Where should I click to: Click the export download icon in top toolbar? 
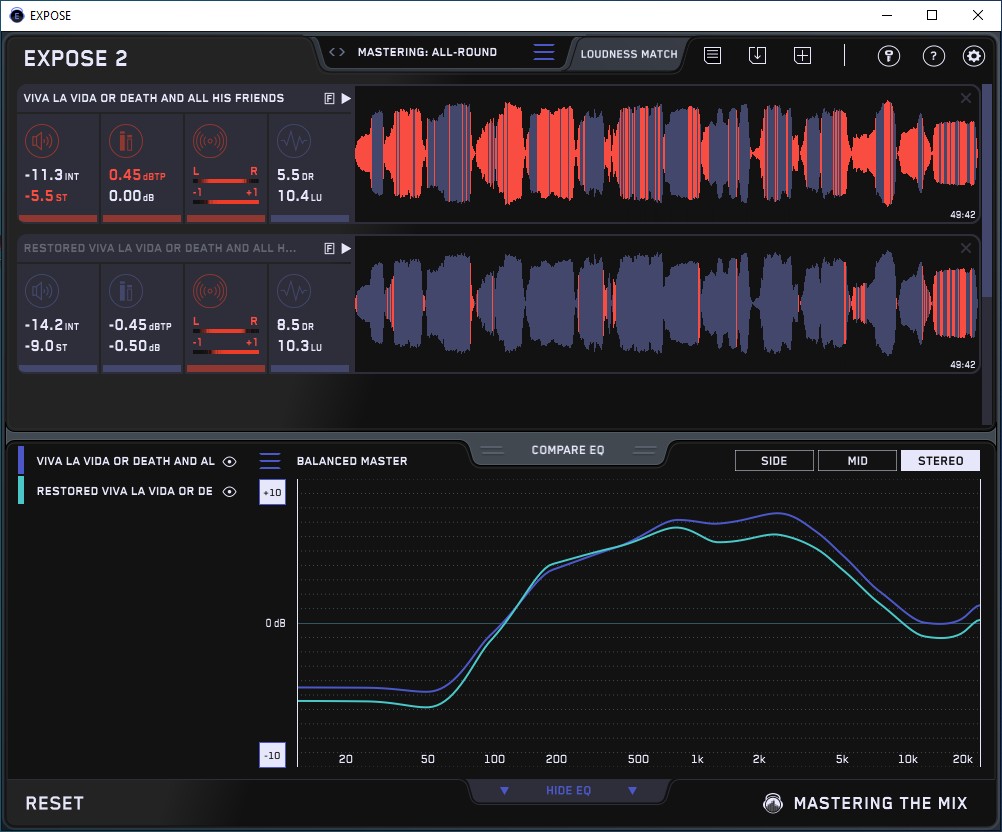coord(757,56)
